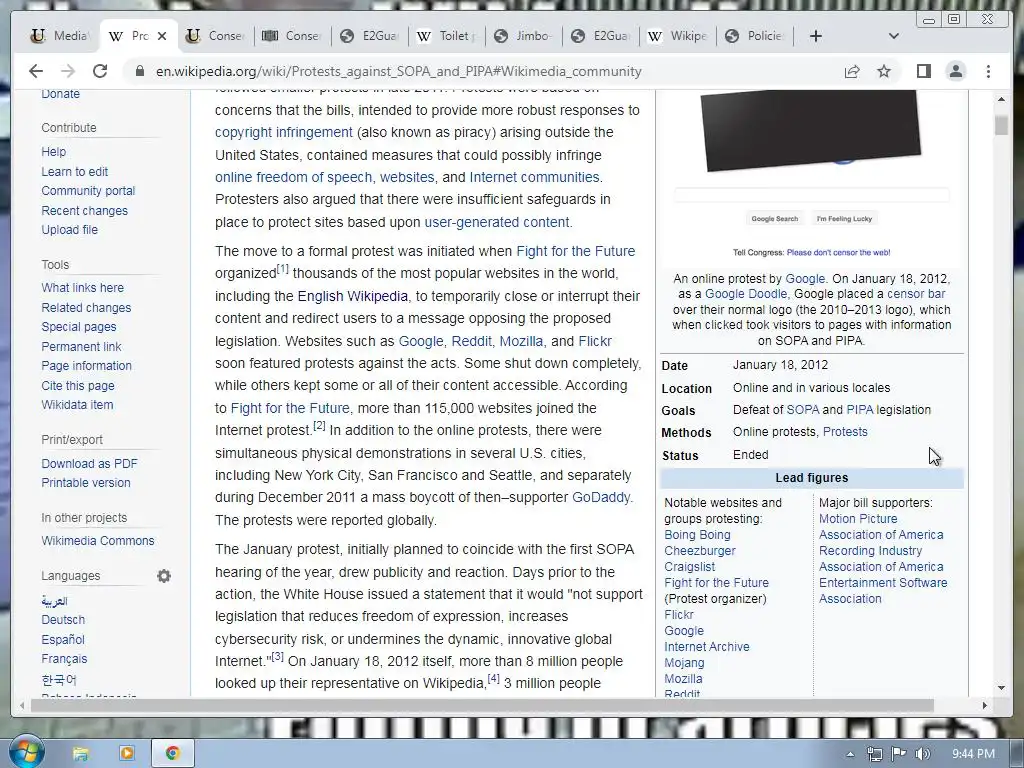The image size is (1024, 768).
Task: Launch the media player taskbar icon
Action: [x=127, y=754]
